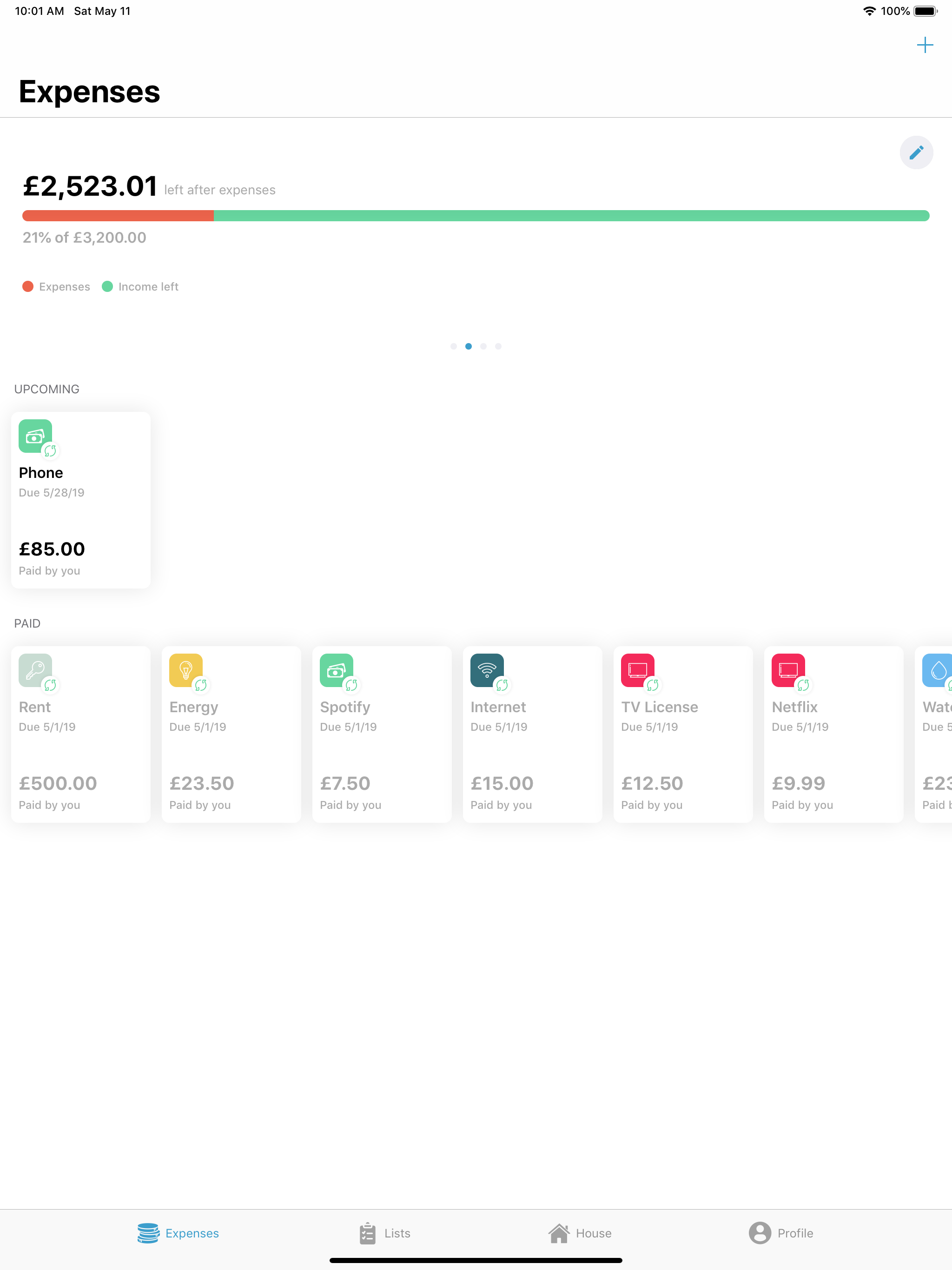Screen dimensions: 952x1270
Task: Tap the 'left after expenses' caption
Action: coord(220,190)
